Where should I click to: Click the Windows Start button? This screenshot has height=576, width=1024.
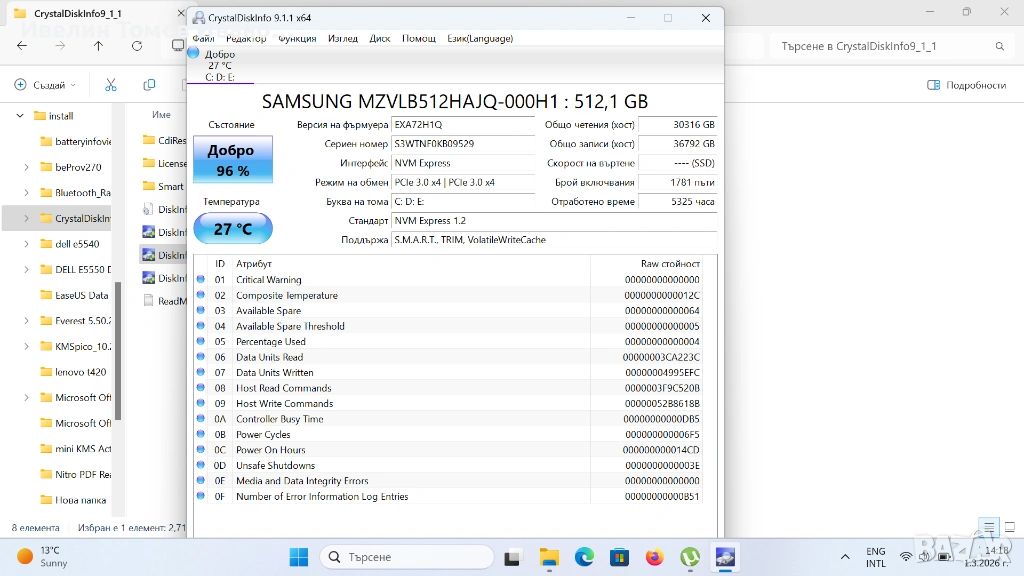pyautogui.click(x=298, y=557)
